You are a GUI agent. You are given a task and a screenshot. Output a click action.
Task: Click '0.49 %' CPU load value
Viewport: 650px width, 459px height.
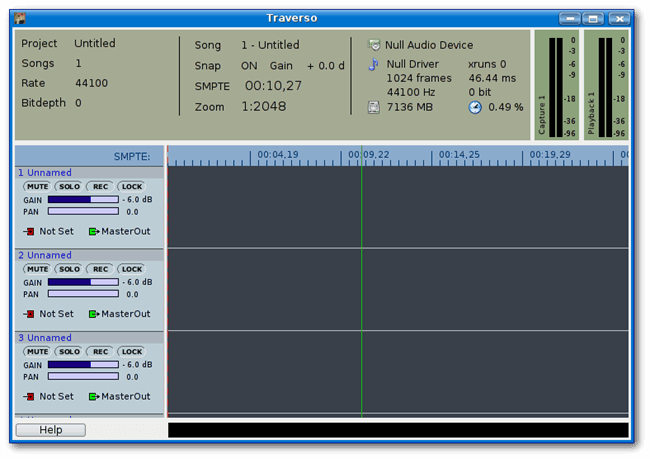[505, 107]
